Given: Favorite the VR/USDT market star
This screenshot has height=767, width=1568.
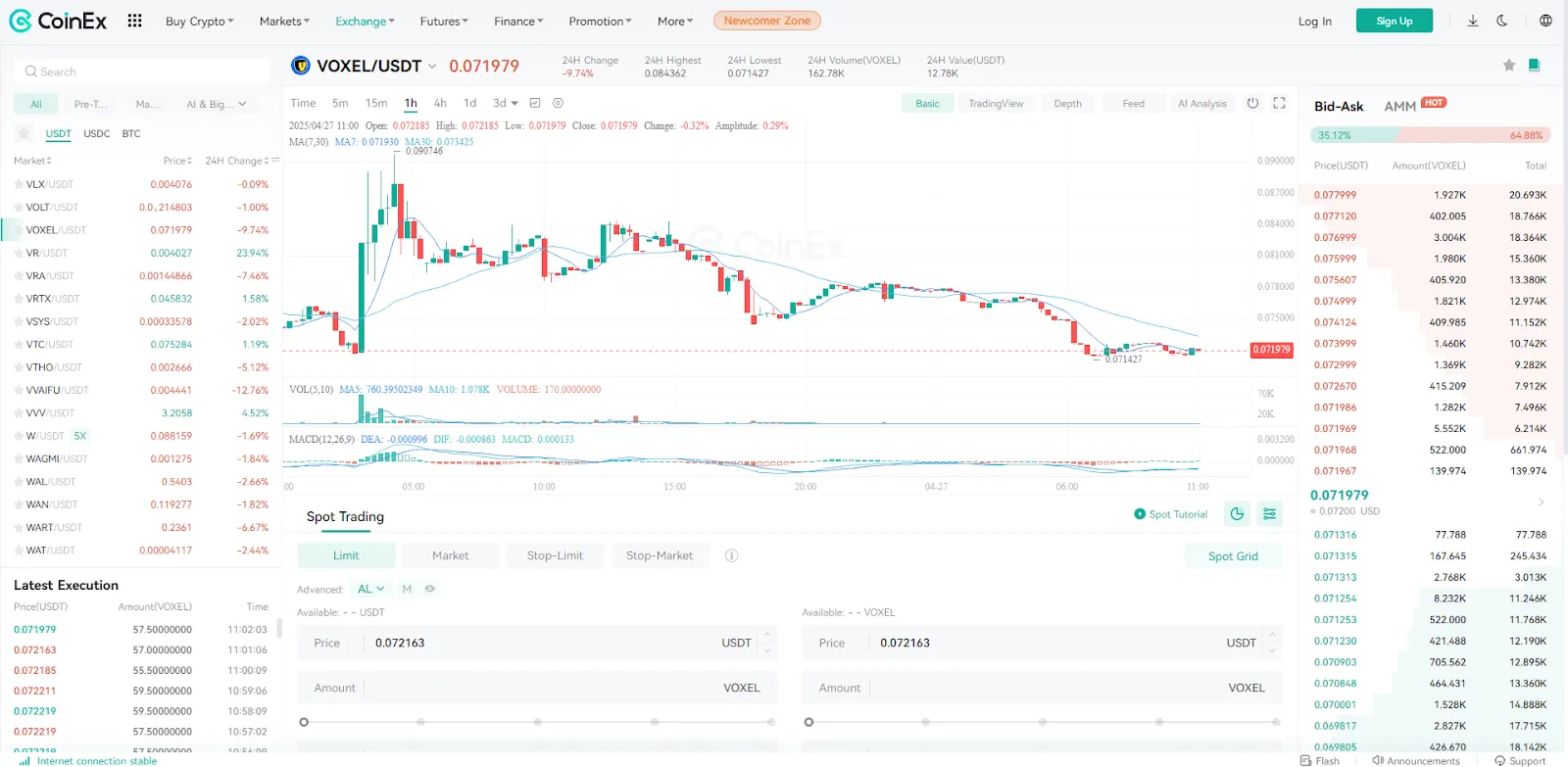Looking at the screenshot, I should point(19,253).
